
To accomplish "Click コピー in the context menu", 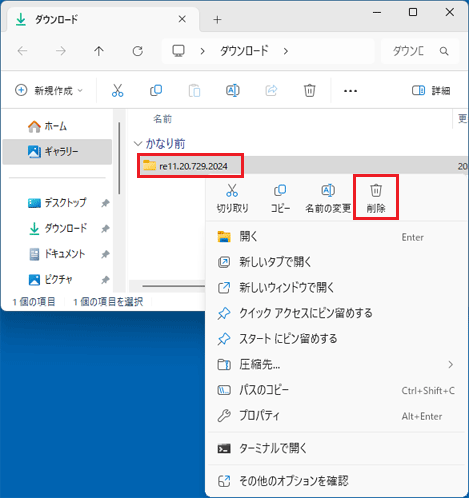I will click(280, 198).
